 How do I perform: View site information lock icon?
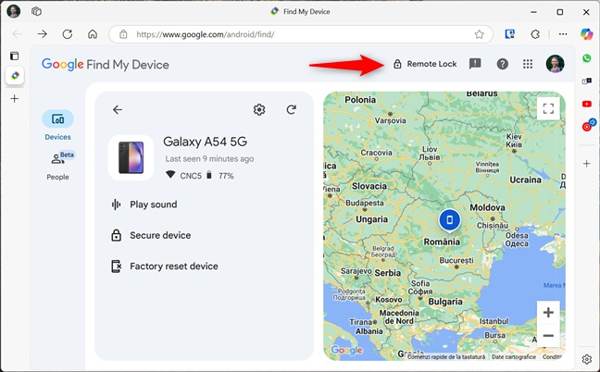[x=123, y=34]
